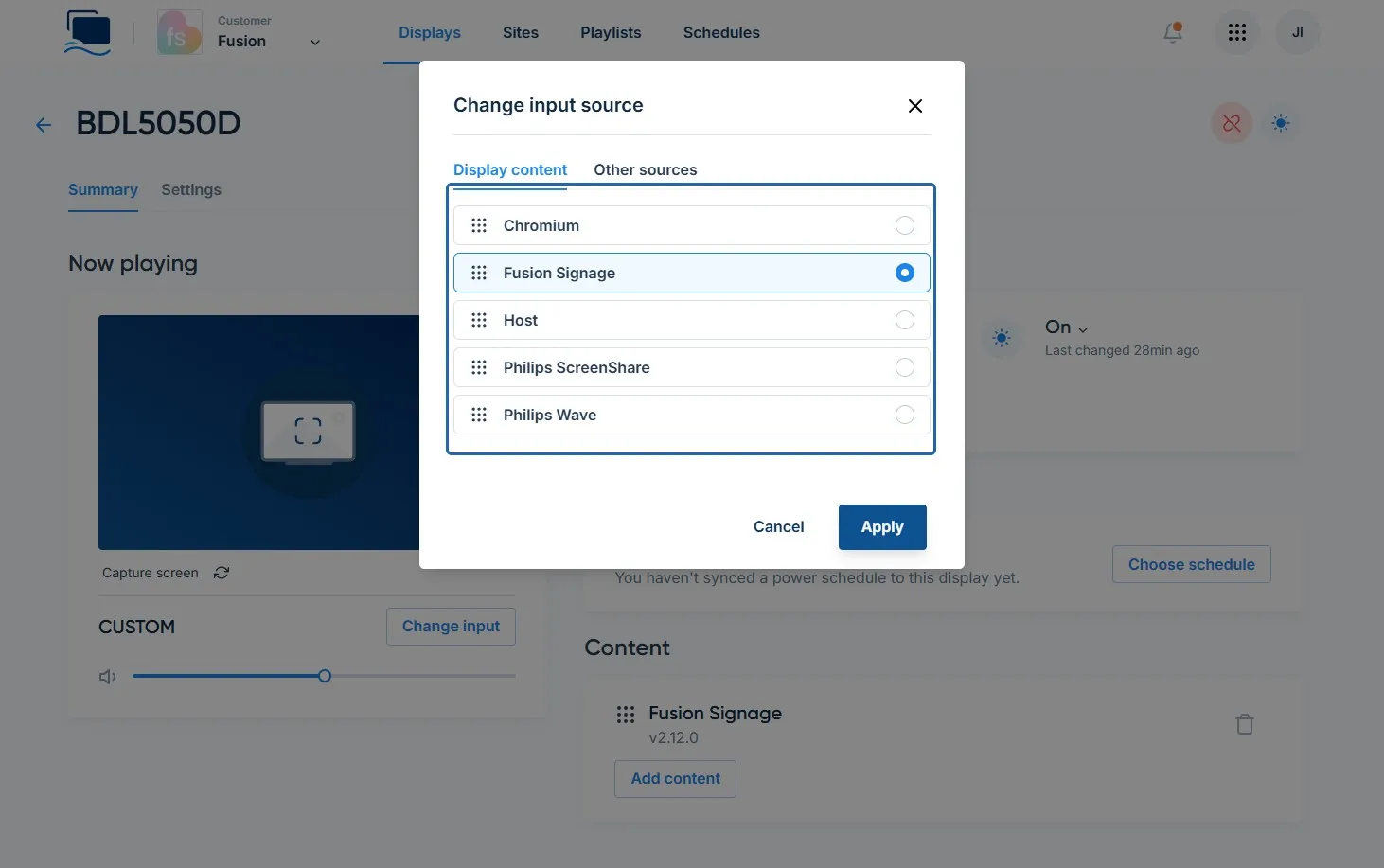Open the Playlists navigation tab
The height and width of the screenshot is (868, 1384).
pos(611,32)
